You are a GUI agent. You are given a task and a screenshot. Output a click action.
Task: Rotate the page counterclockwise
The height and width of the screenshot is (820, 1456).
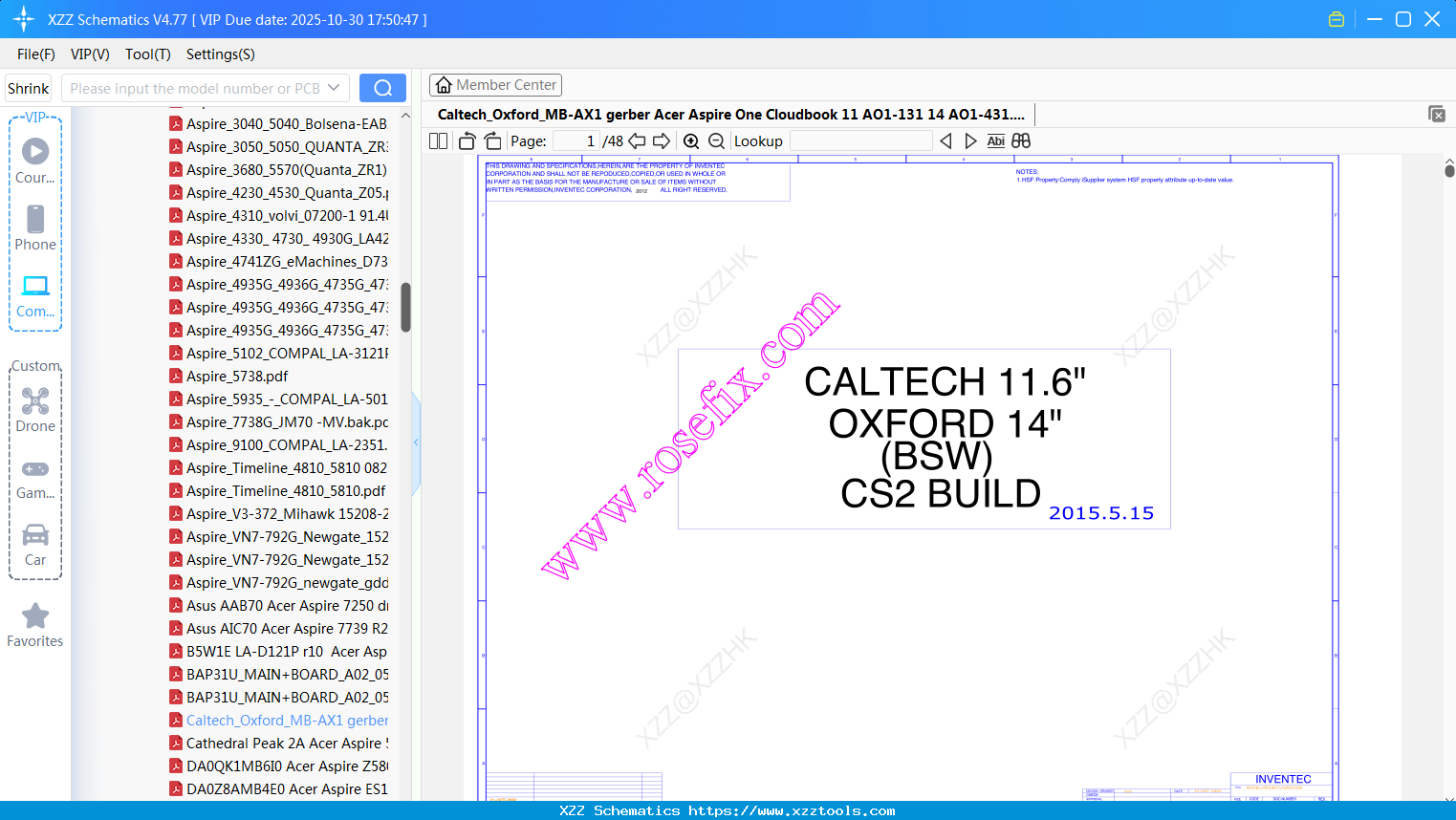(x=467, y=140)
